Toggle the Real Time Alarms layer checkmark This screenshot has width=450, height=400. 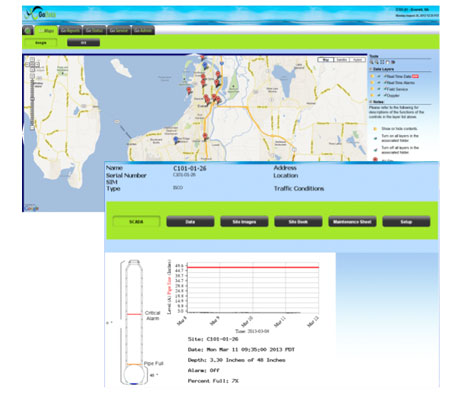coord(379,83)
